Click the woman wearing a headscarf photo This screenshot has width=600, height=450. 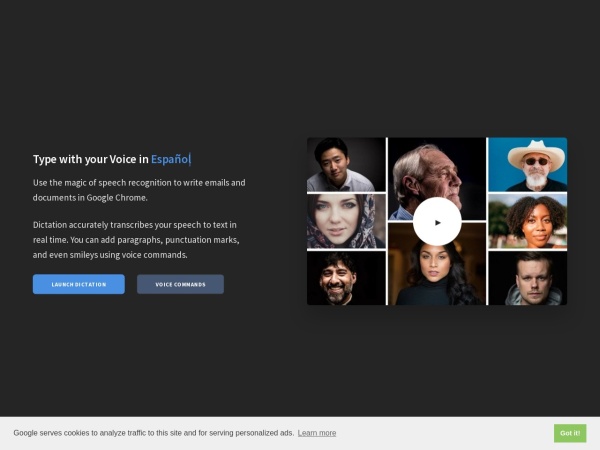[x=346, y=221]
